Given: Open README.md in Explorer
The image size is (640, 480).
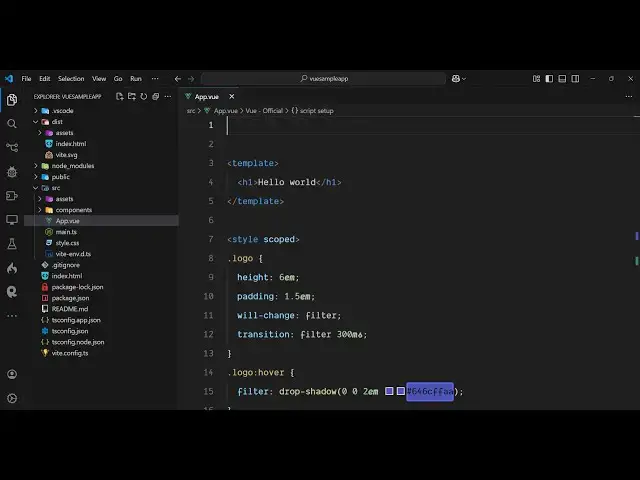Looking at the screenshot, I should coord(69,309).
